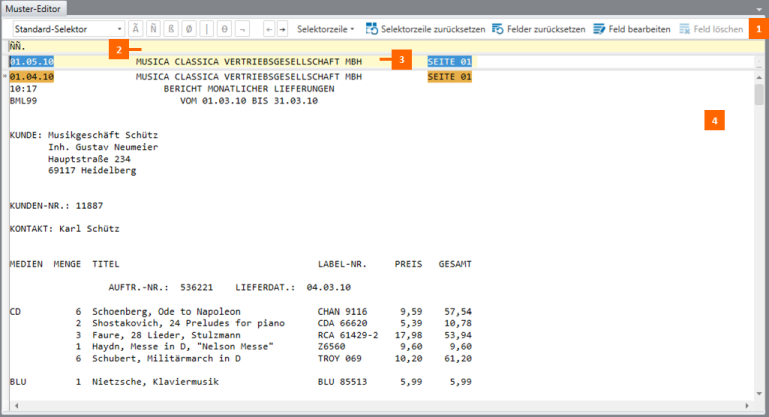
Task: Click the Ã alphabetic selector icon
Action: tap(137, 29)
